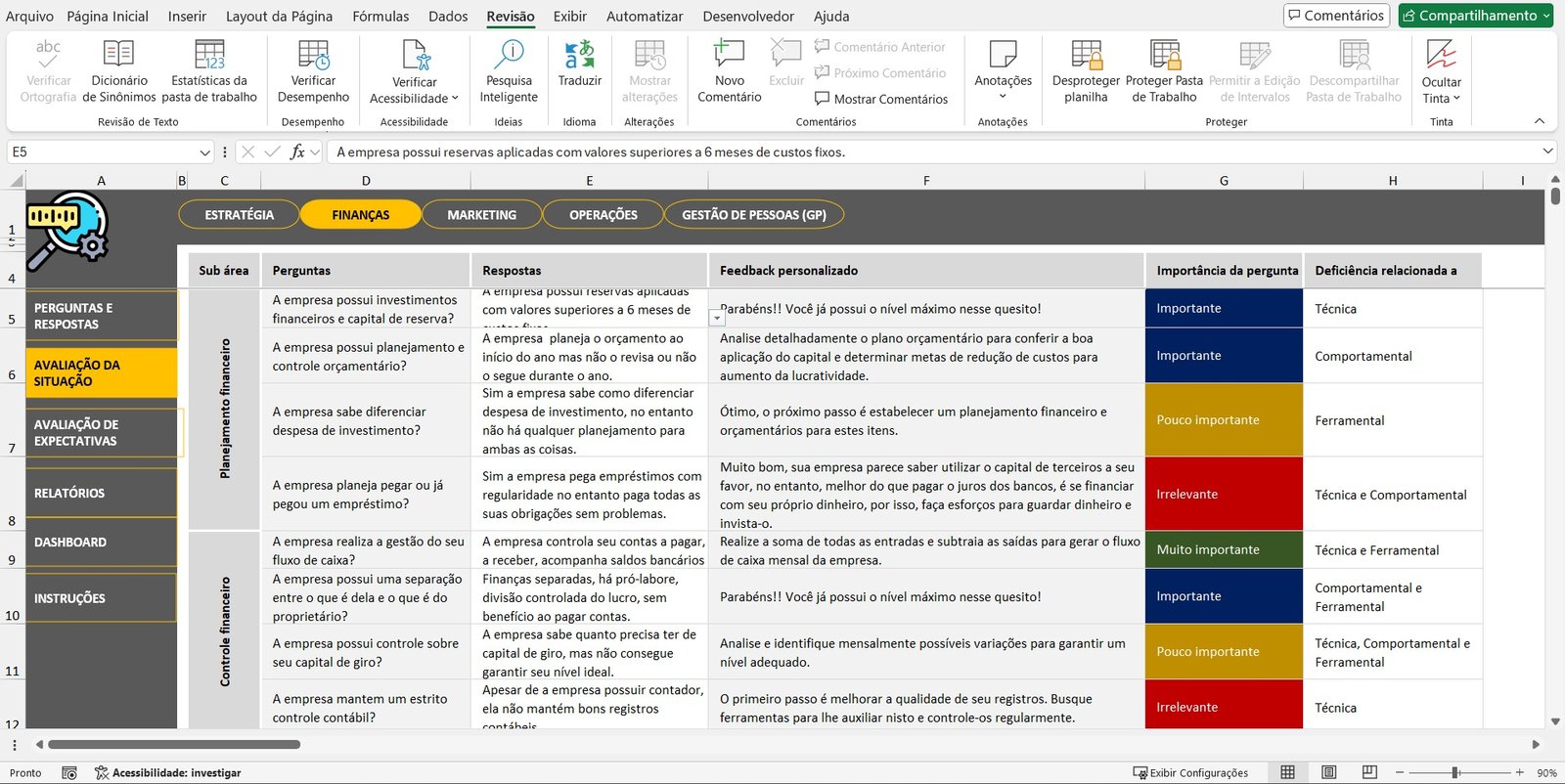Switch to Fórmulas tab
Image resolution: width=1565 pixels, height=784 pixels.
click(380, 17)
